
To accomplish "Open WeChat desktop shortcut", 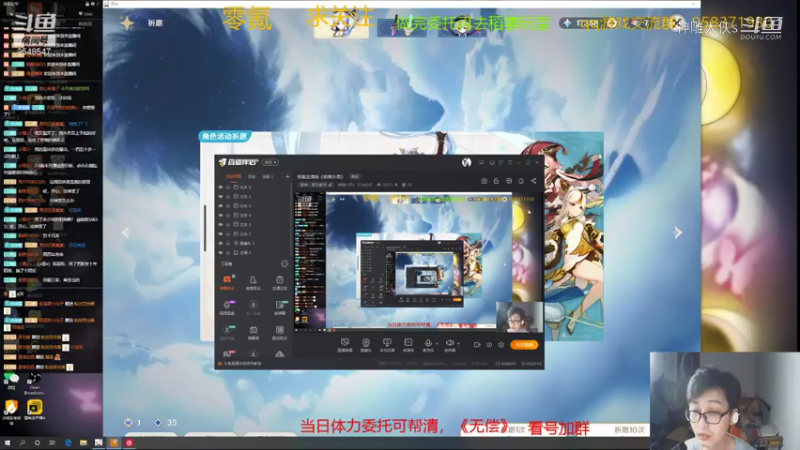I will (11, 381).
